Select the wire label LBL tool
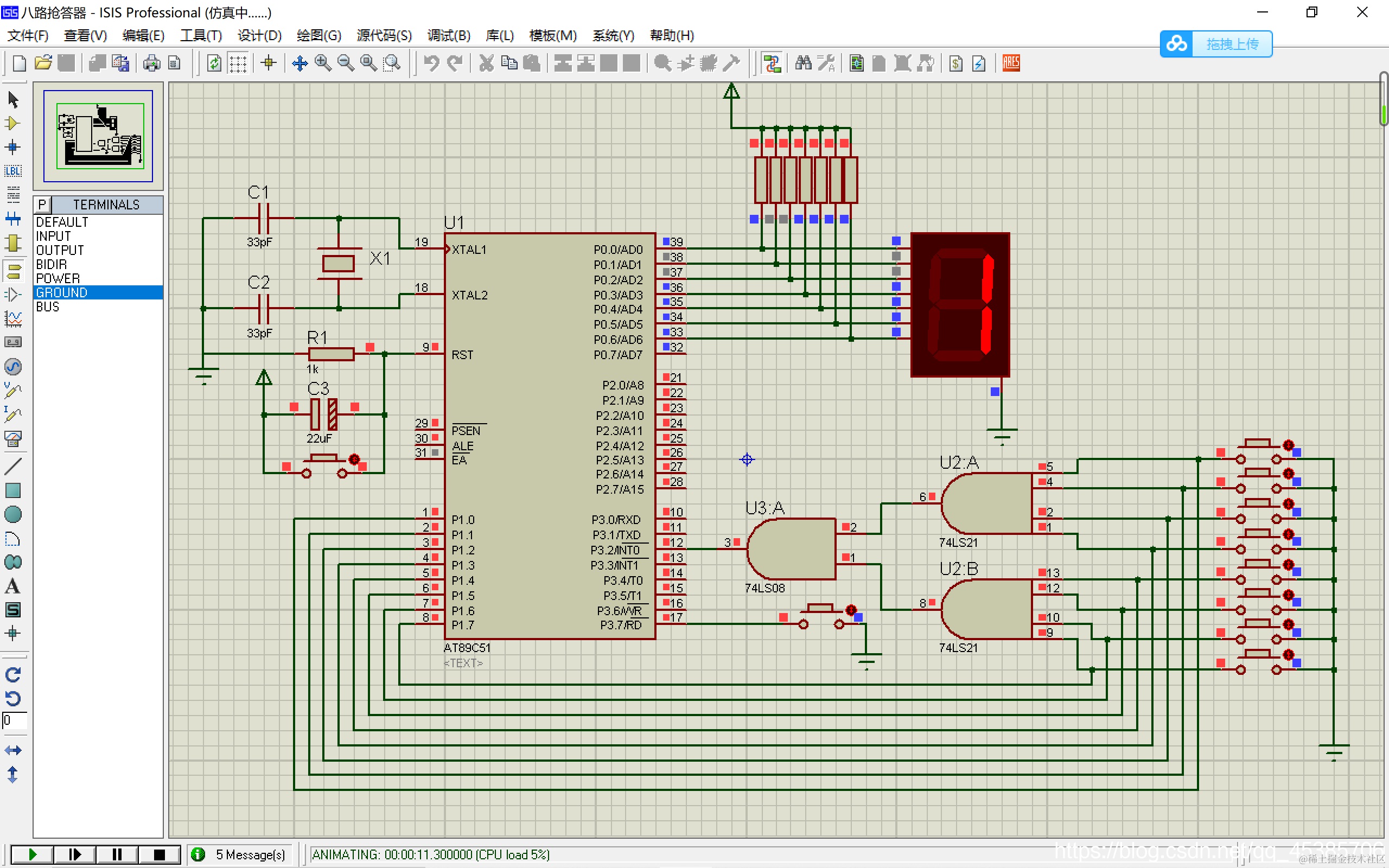Viewport: 1389px width, 868px height. pyautogui.click(x=12, y=171)
